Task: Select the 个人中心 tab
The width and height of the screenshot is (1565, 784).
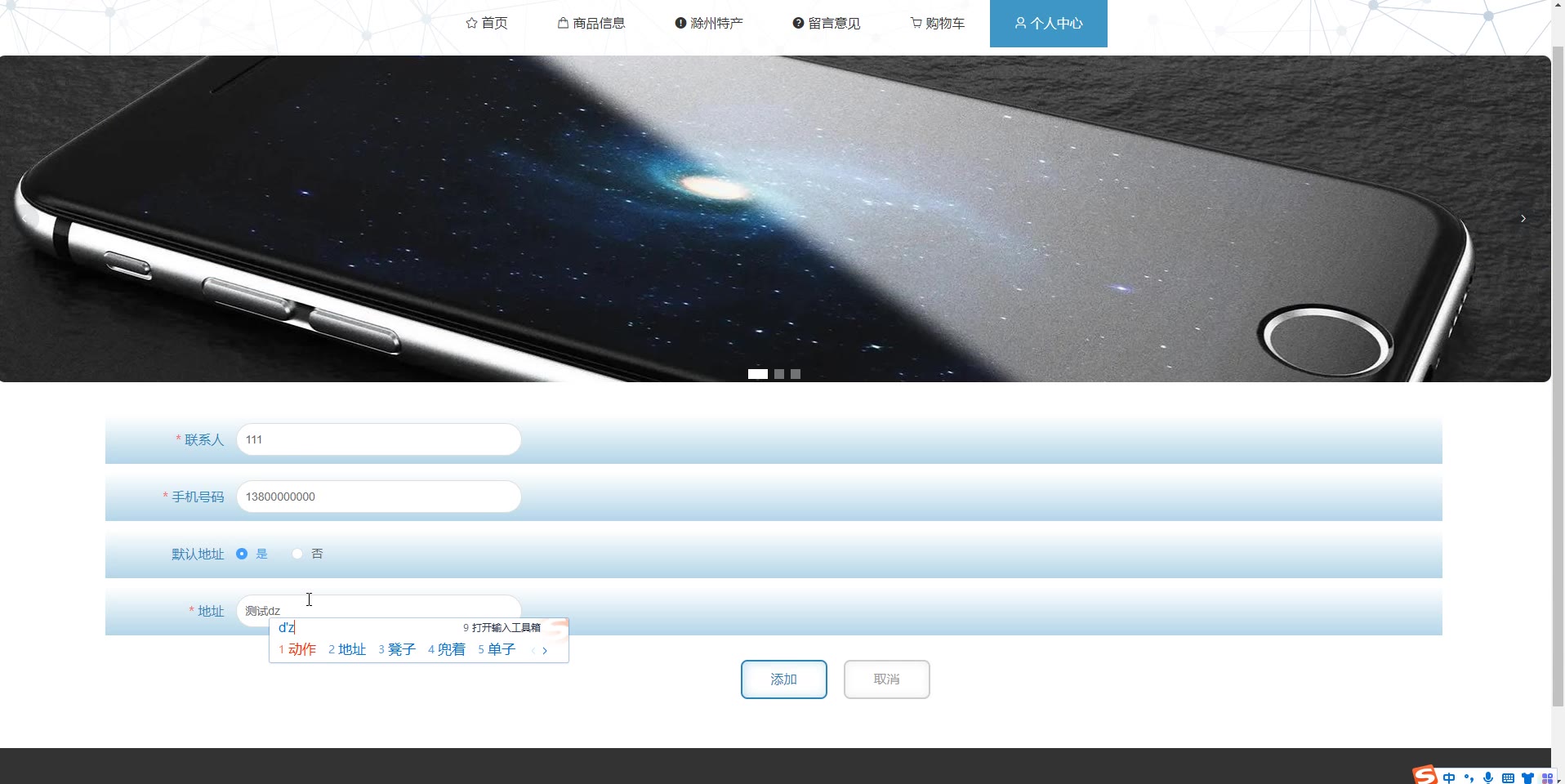Action: [1049, 23]
